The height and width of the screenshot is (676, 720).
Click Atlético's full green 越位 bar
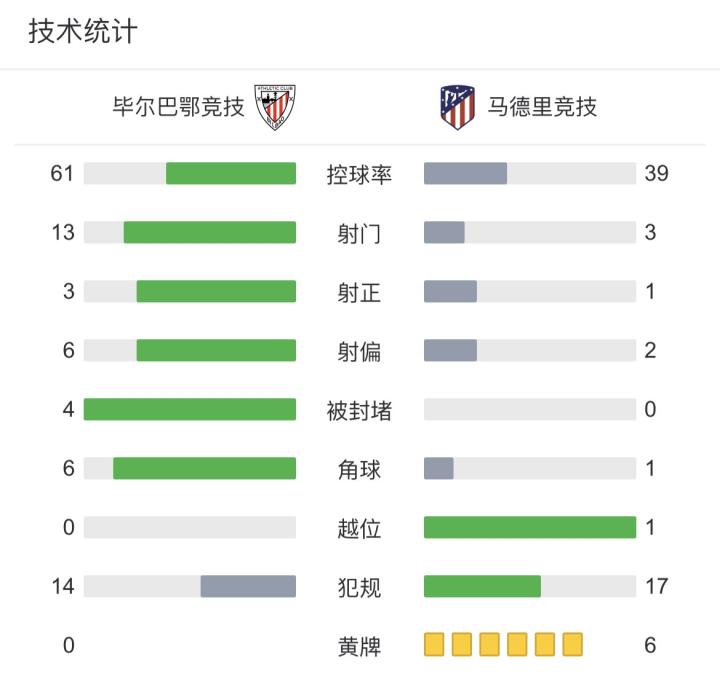pos(530,527)
